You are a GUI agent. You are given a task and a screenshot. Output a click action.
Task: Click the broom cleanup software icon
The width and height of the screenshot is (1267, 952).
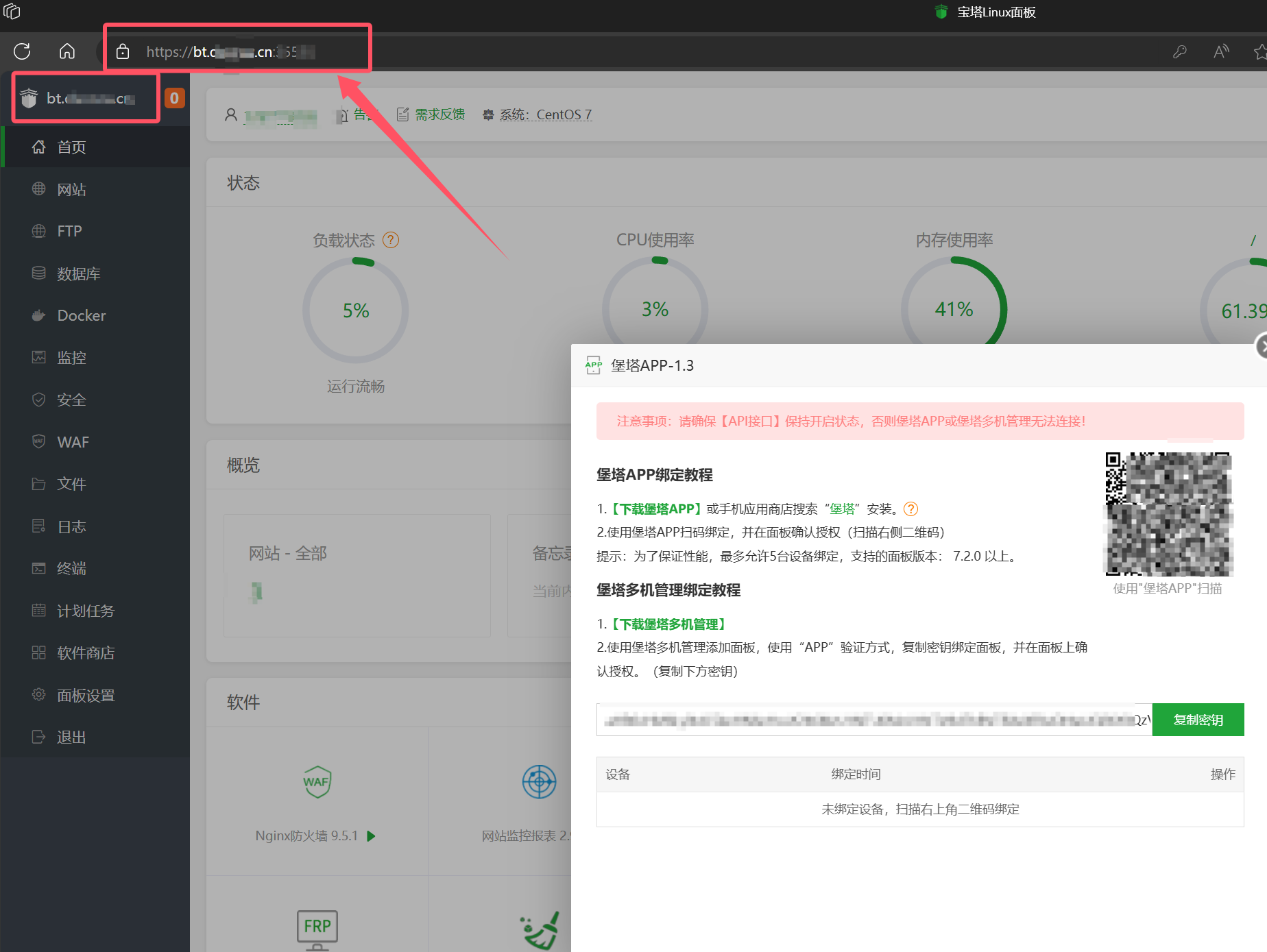click(540, 930)
